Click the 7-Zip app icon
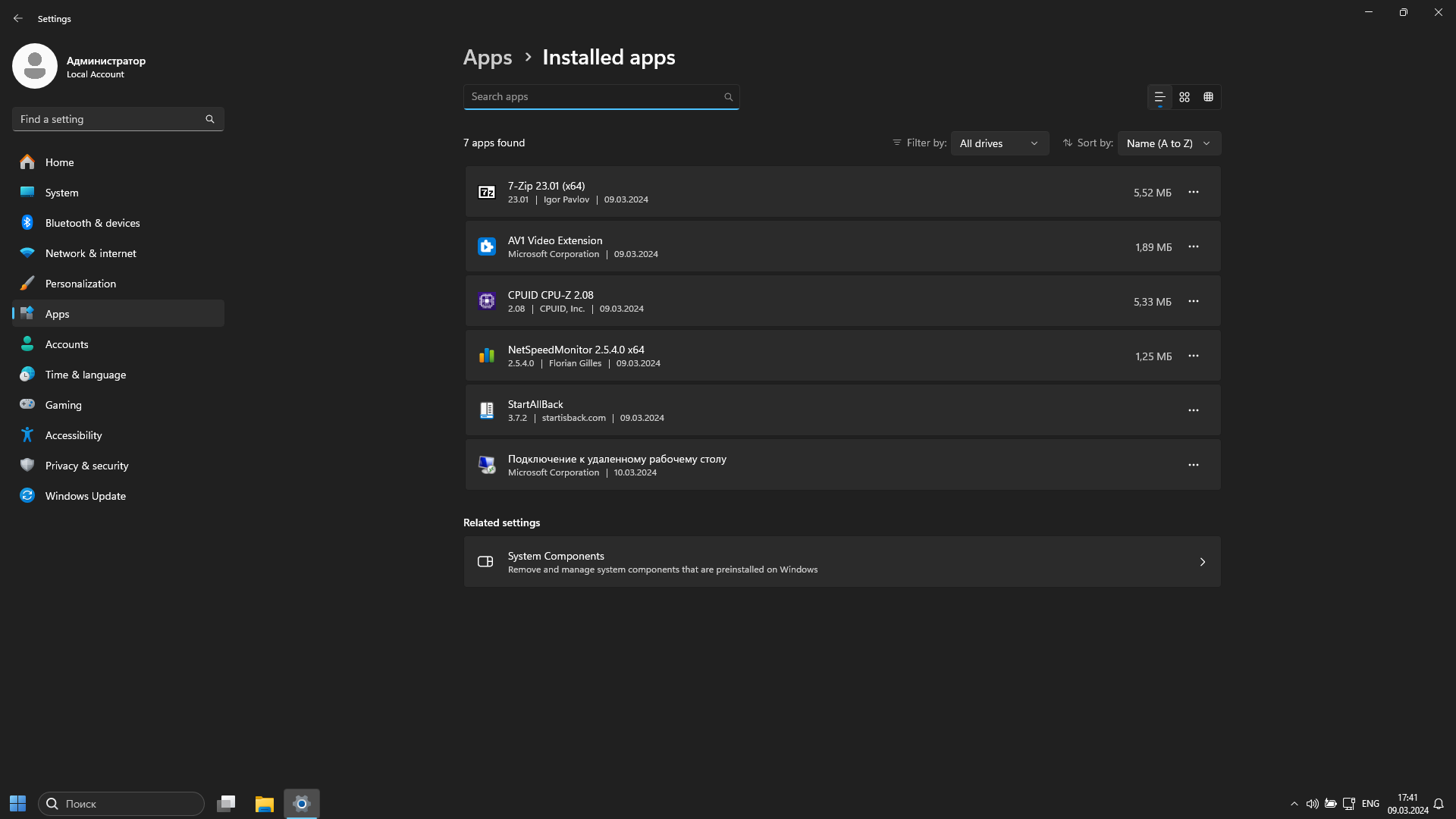This screenshot has width=1456, height=819. point(487,193)
